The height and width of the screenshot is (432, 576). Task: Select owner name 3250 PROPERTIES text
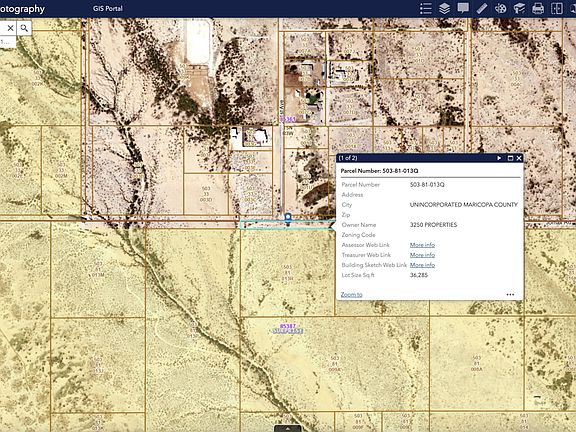pyautogui.click(x=433, y=224)
